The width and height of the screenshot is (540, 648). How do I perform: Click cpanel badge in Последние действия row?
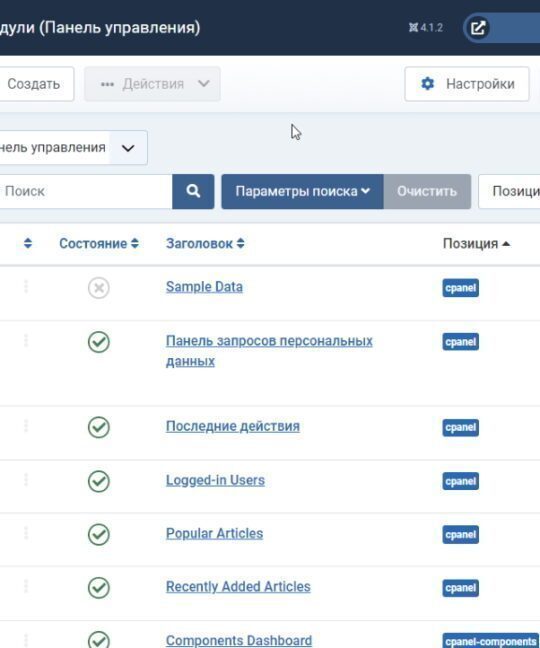(461, 427)
